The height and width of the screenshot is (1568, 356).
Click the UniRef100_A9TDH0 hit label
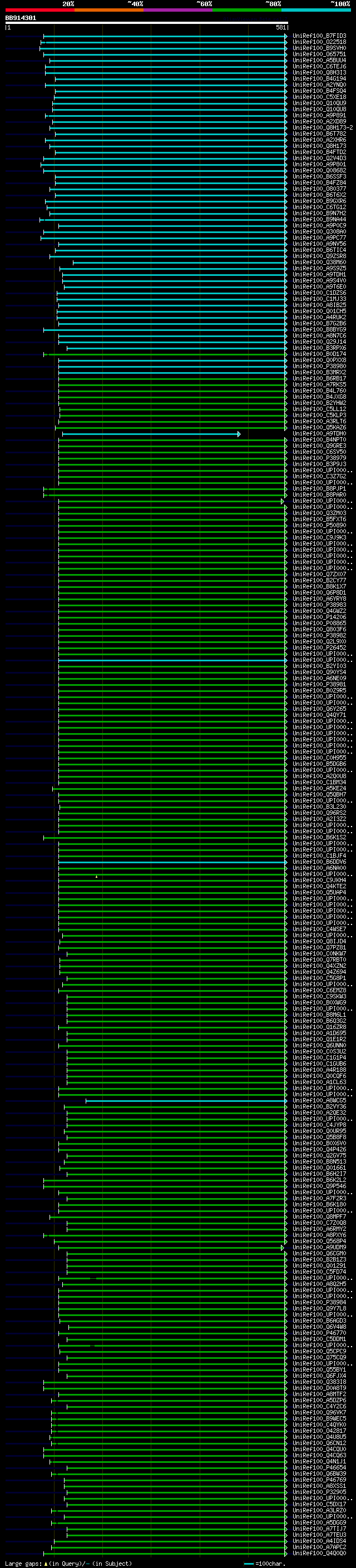pos(319,434)
